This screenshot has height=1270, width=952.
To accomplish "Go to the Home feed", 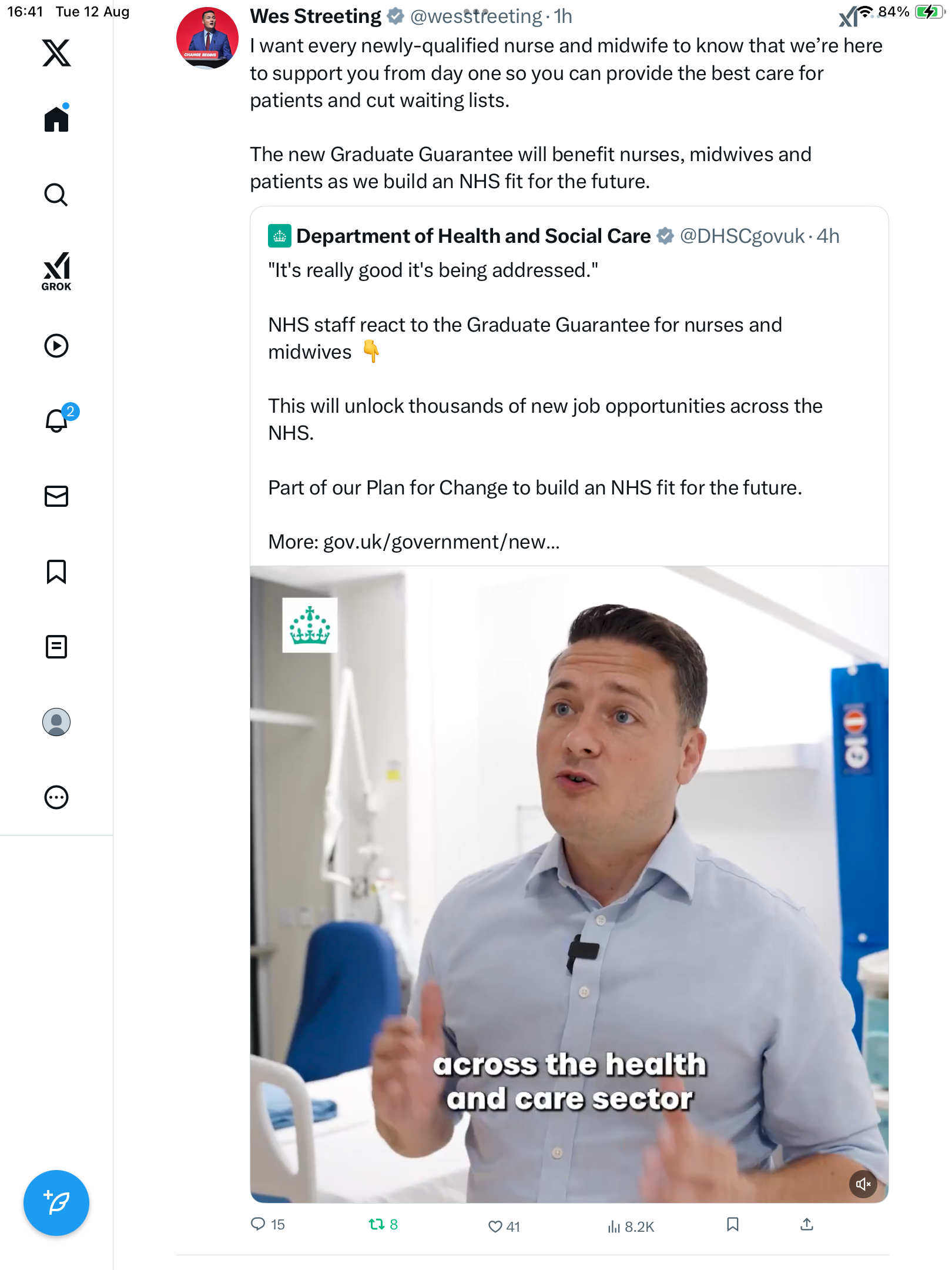I will coord(56,119).
